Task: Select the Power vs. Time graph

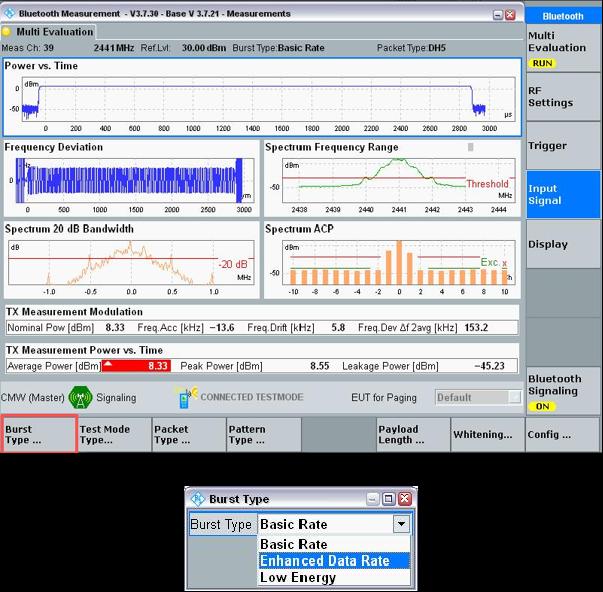Action: [x=262, y=97]
